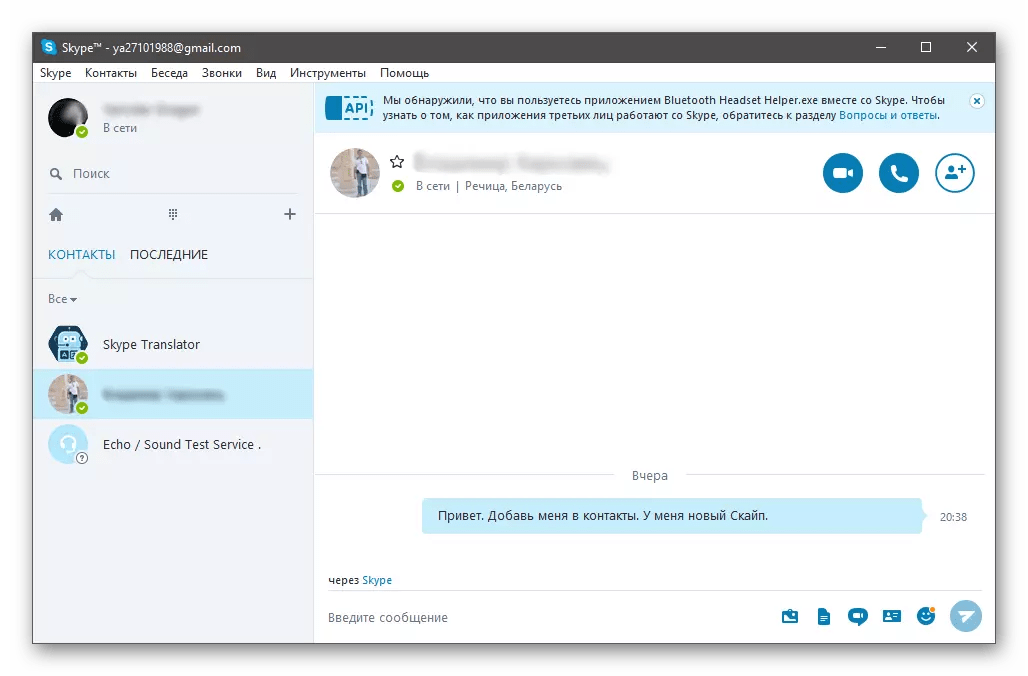Open the Skype menu
This screenshot has width=1028, height=676.
click(x=56, y=73)
